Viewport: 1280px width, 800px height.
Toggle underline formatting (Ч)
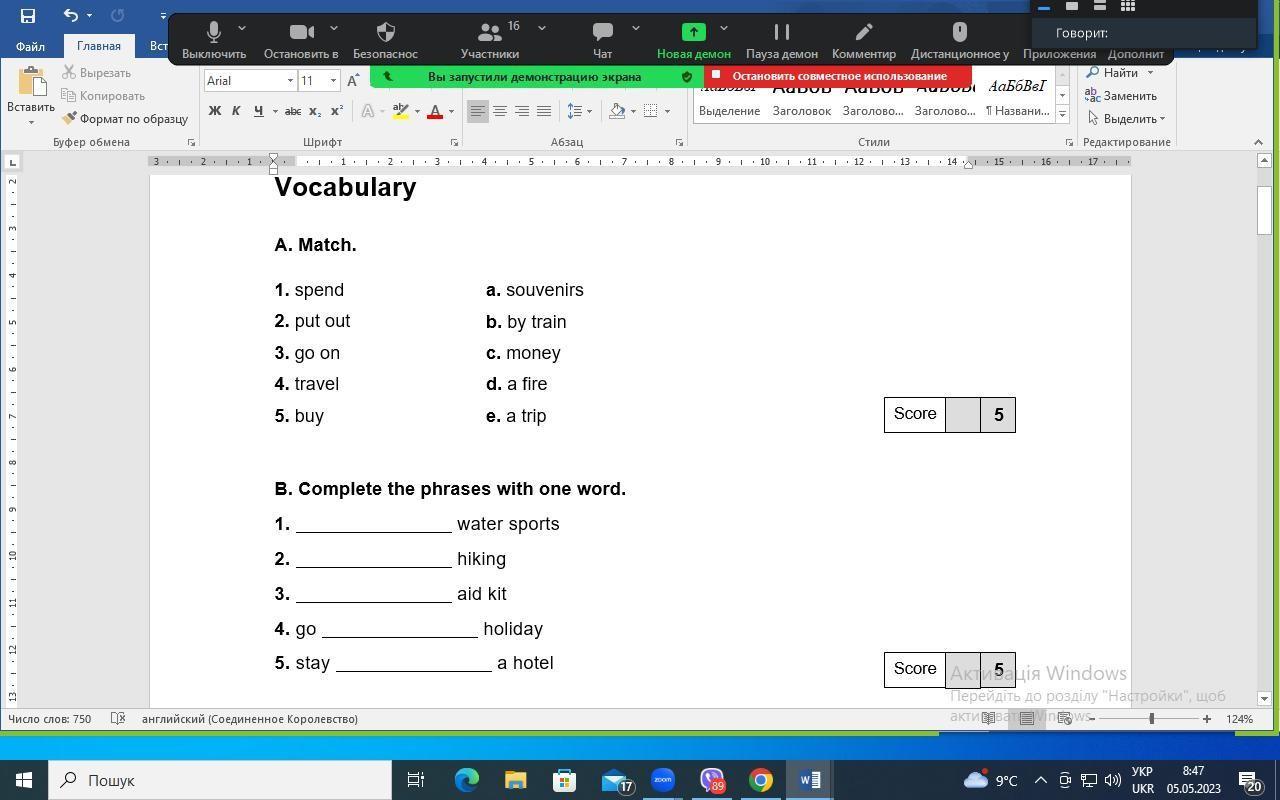pos(258,111)
